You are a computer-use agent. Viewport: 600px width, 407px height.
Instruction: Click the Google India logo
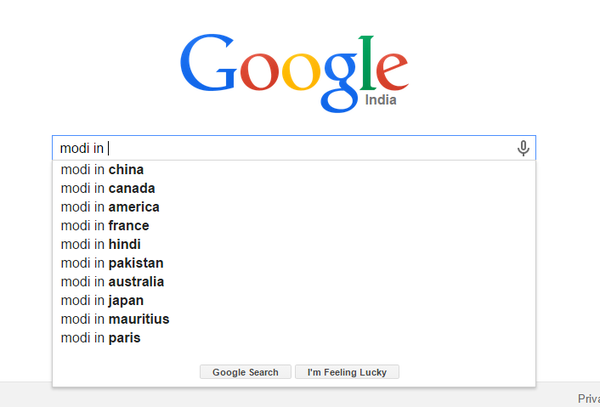pyautogui.click(x=294, y=73)
